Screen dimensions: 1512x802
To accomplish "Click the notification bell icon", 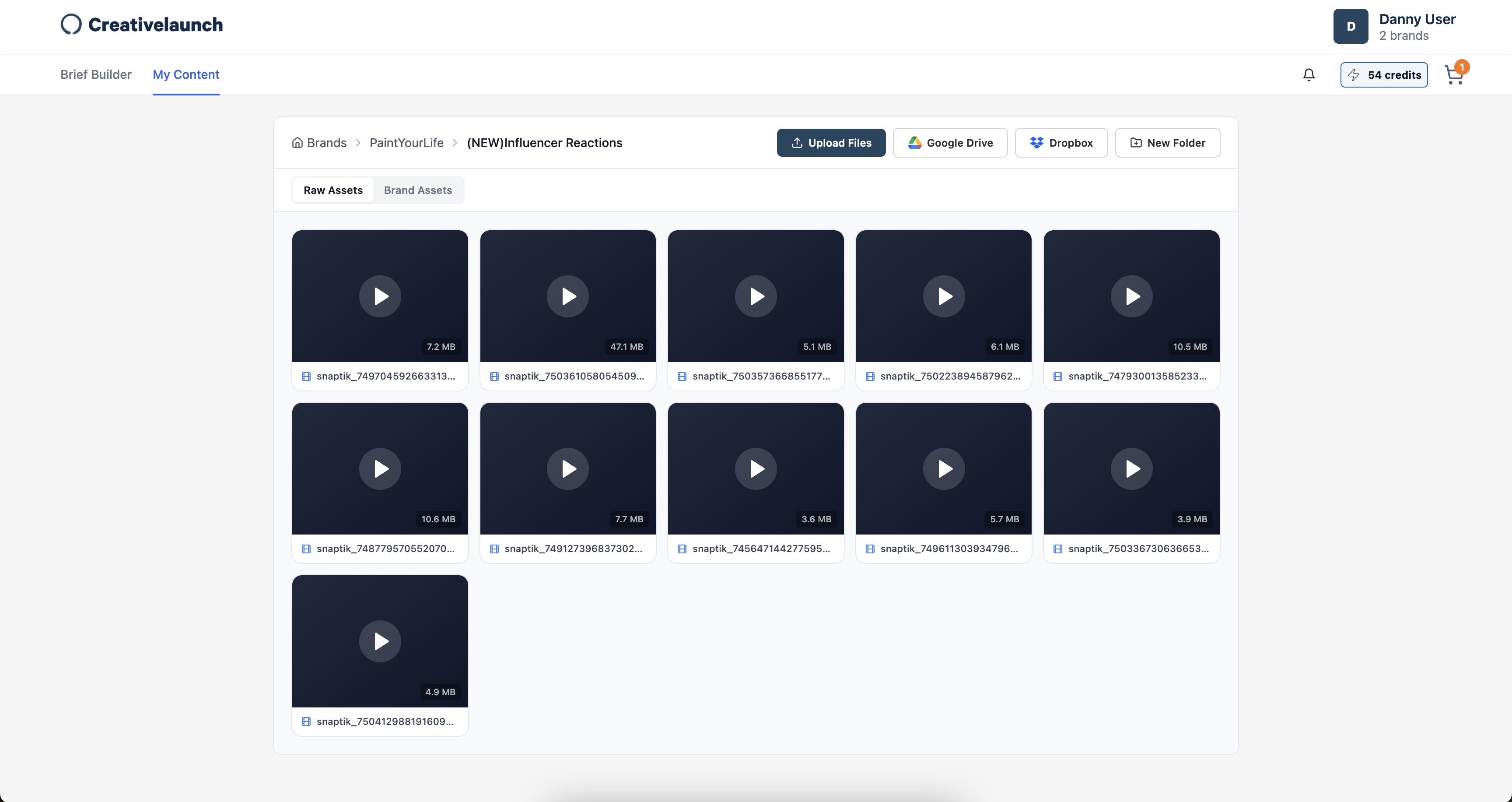I will tap(1308, 74).
